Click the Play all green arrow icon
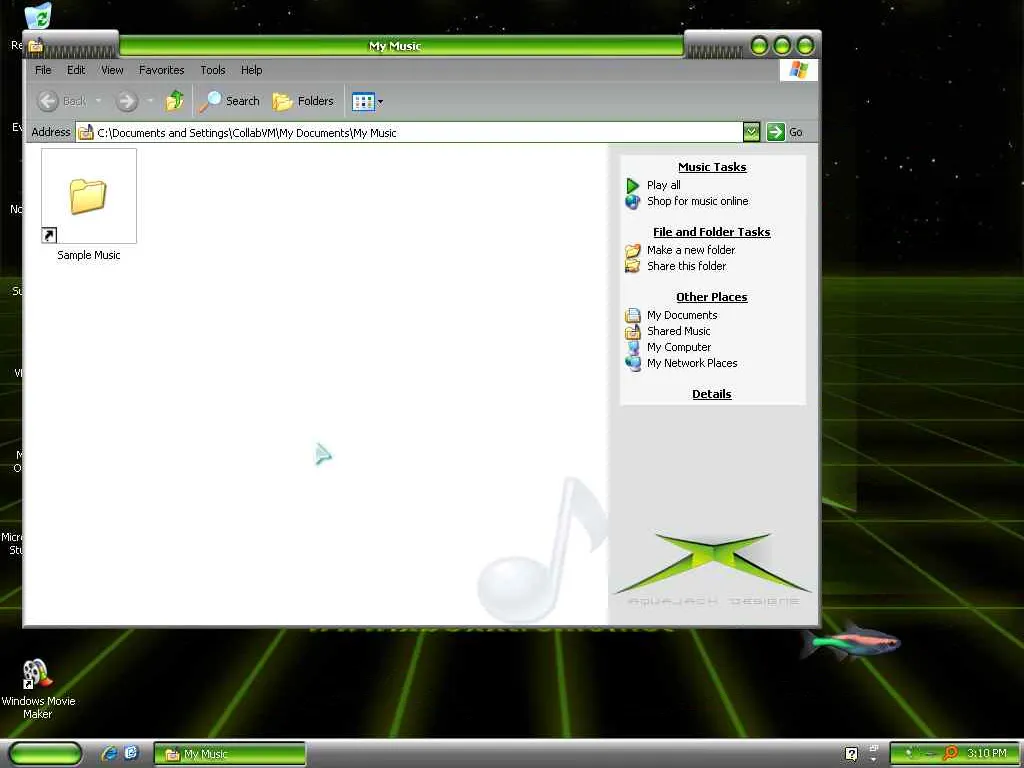Viewport: 1024px width, 768px height. tap(632, 185)
